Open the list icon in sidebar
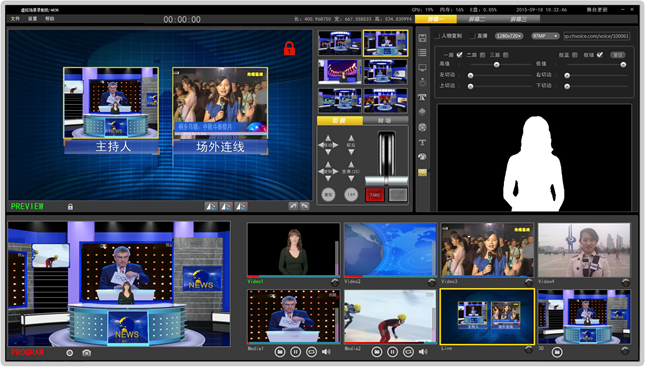The width and height of the screenshot is (645, 367). click(422, 52)
